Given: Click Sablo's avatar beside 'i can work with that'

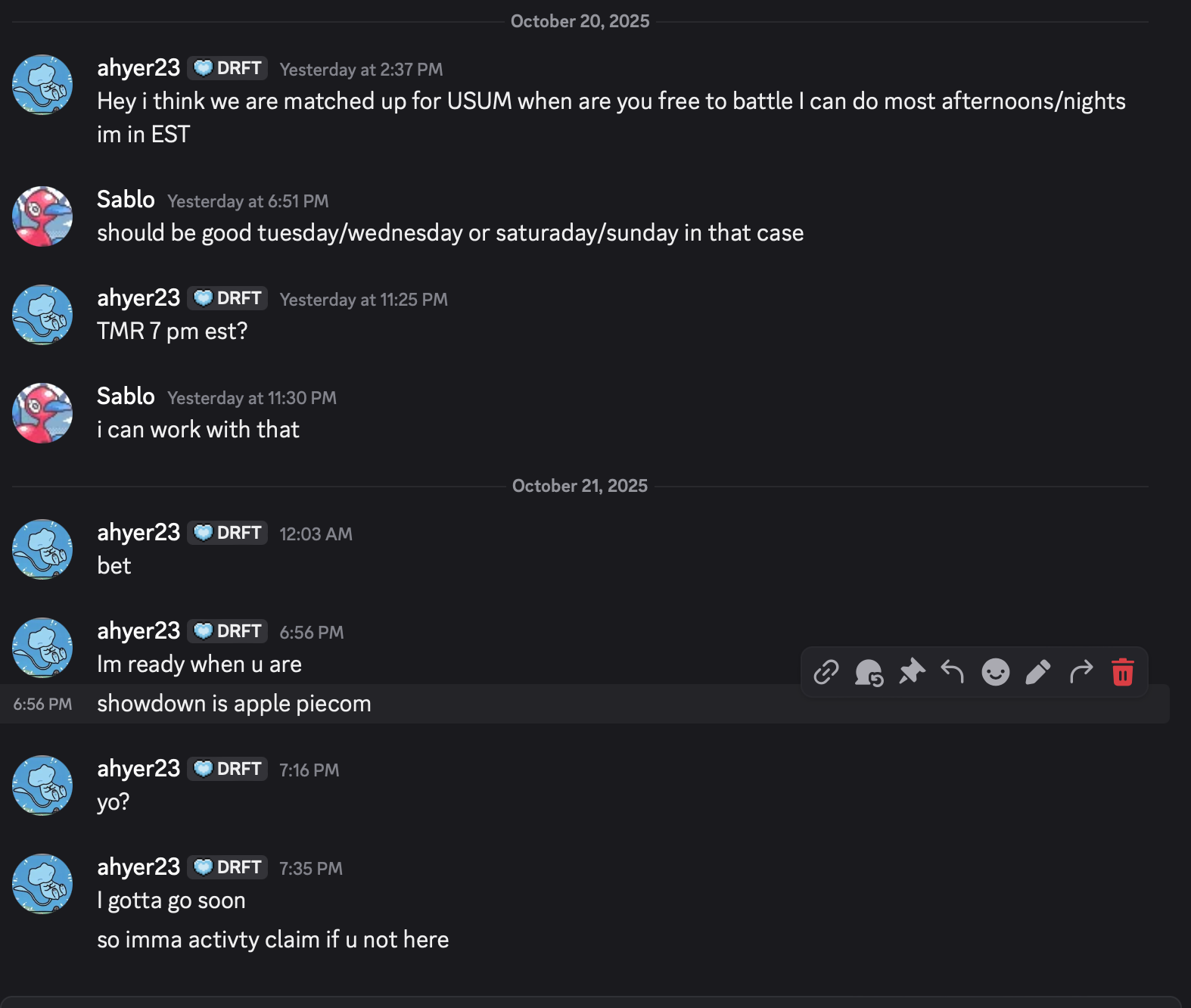Looking at the screenshot, I should [x=42, y=413].
